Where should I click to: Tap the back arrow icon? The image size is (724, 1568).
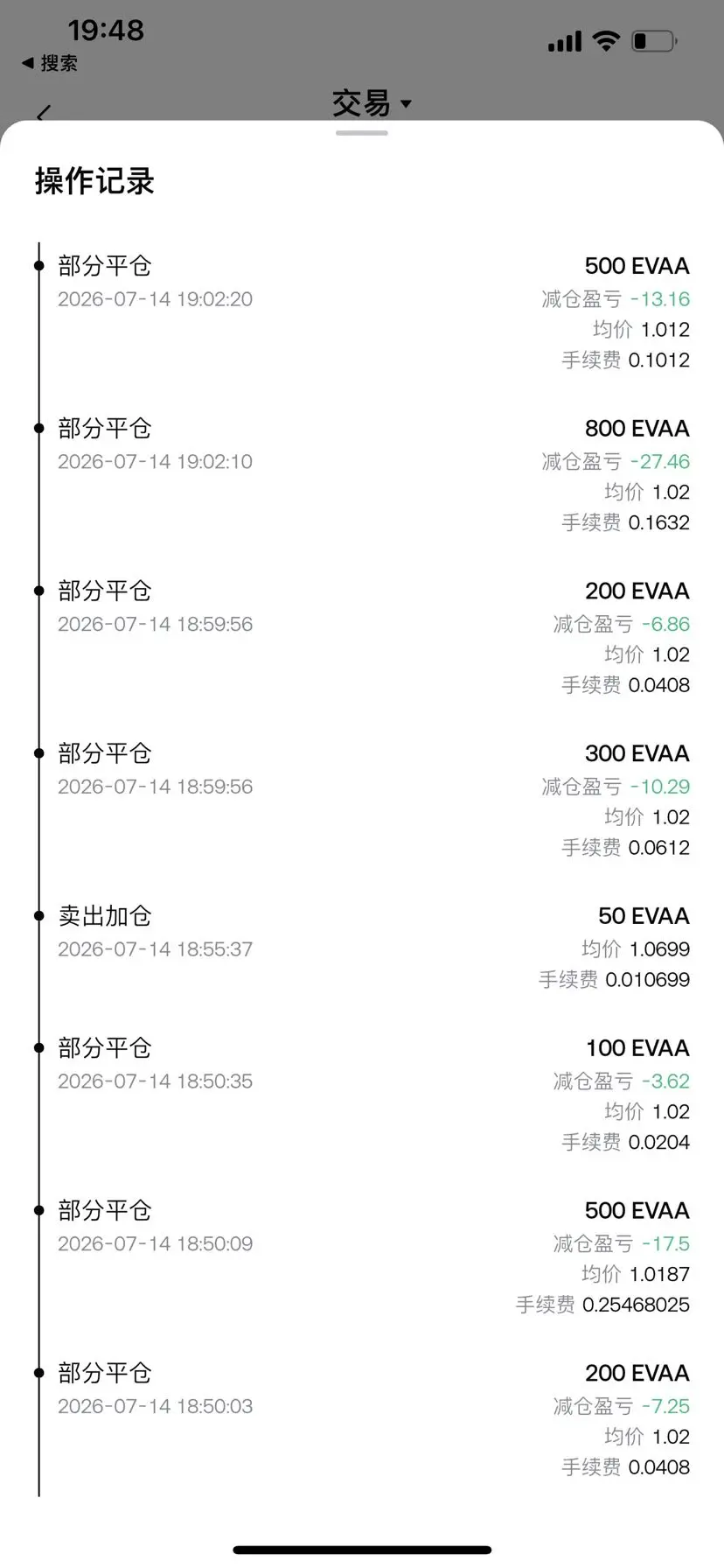pos(44,112)
